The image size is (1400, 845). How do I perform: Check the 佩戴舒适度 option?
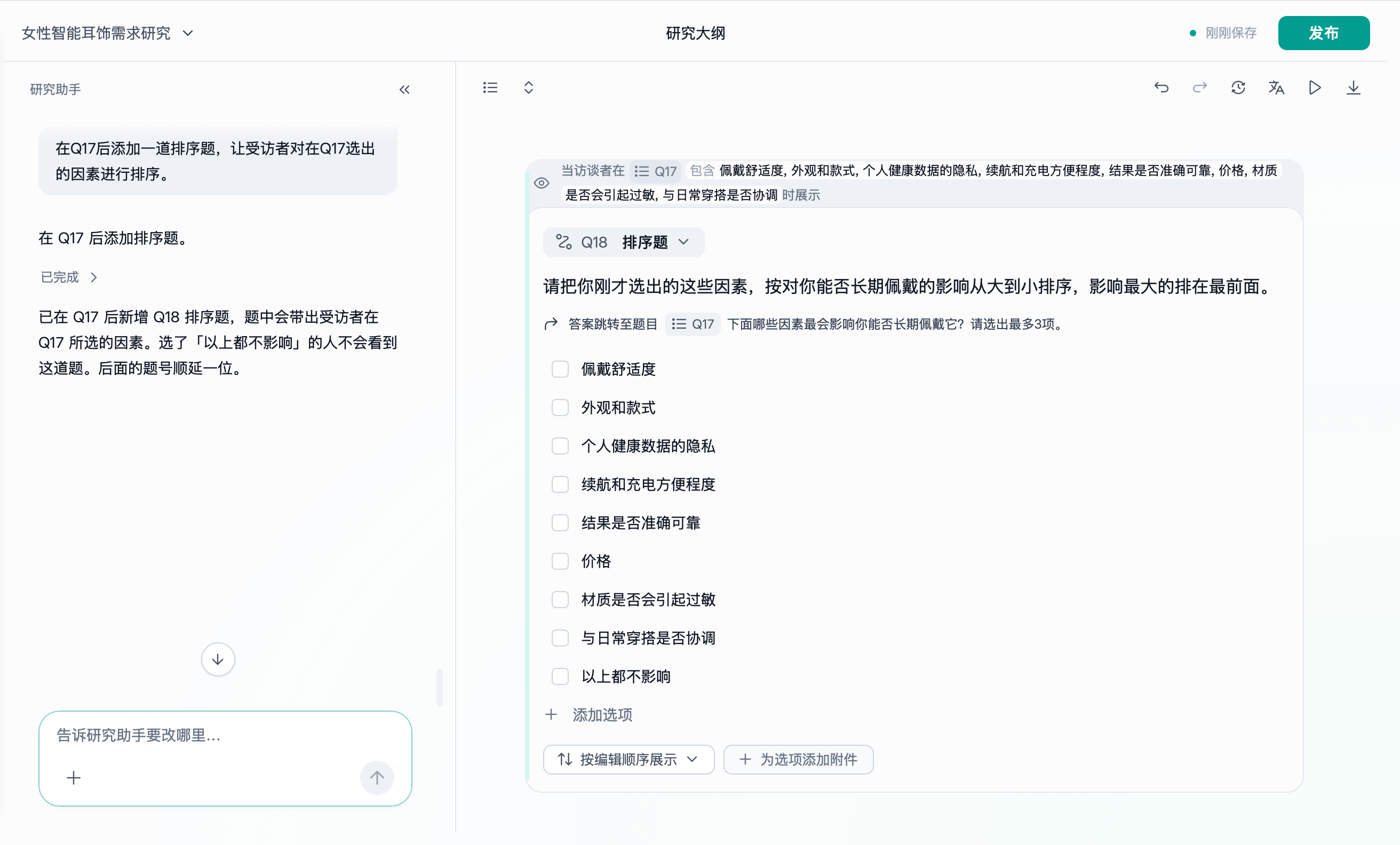(x=560, y=369)
